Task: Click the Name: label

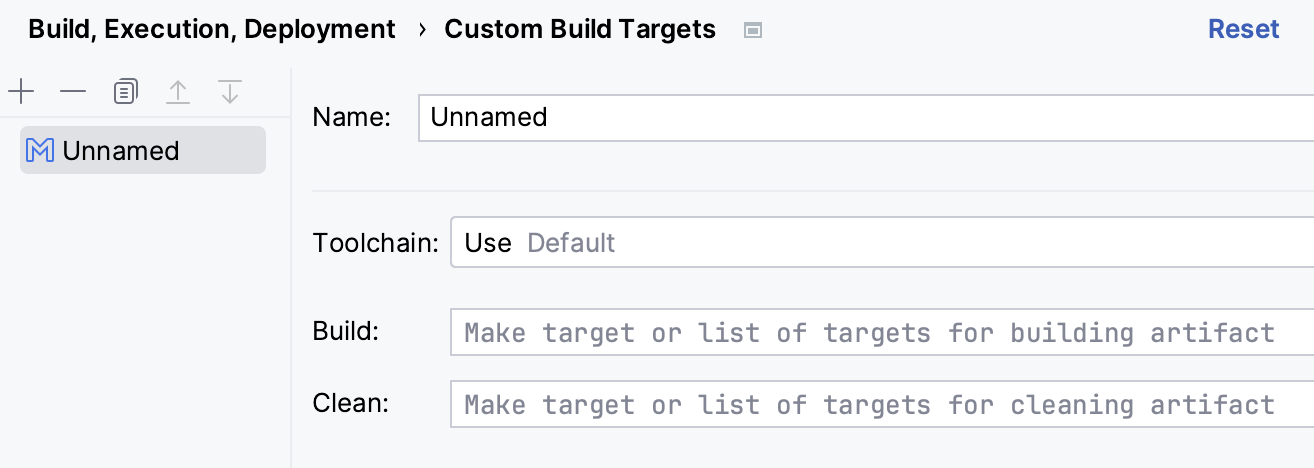Action: pos(351,117)
